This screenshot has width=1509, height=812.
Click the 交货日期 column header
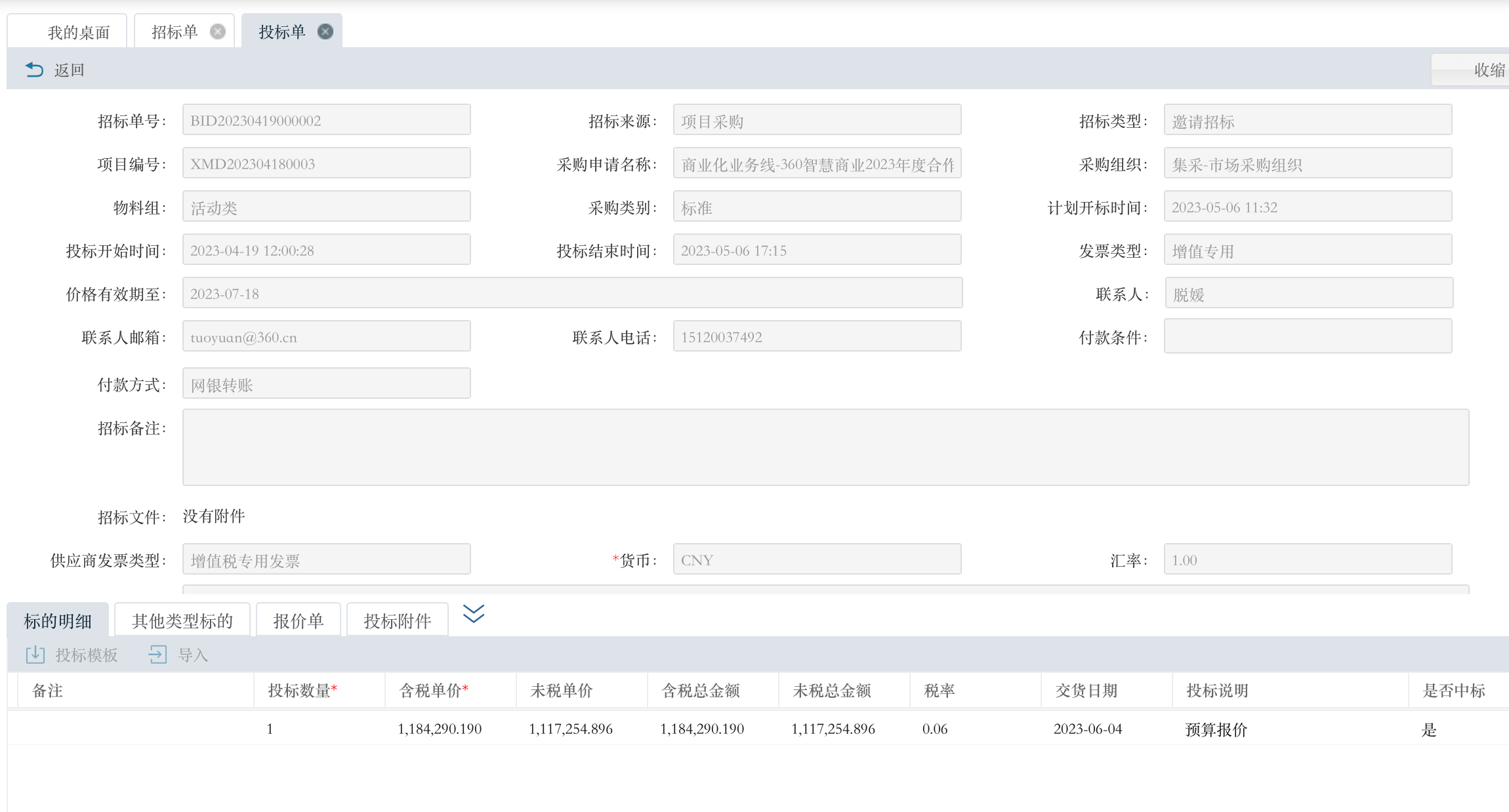click(1086, 690)
